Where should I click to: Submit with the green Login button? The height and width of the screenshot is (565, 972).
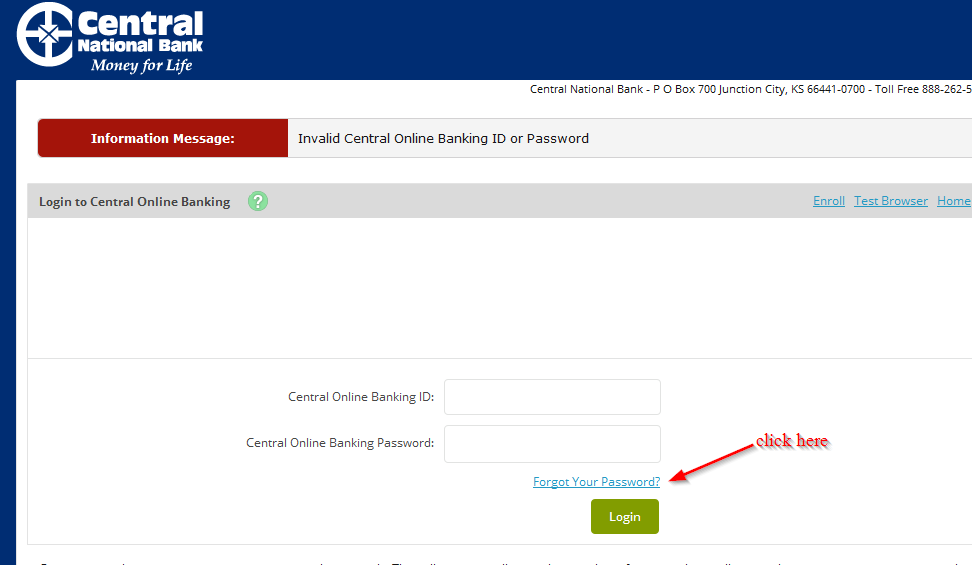pyautogui.click(x=625, y=517)
